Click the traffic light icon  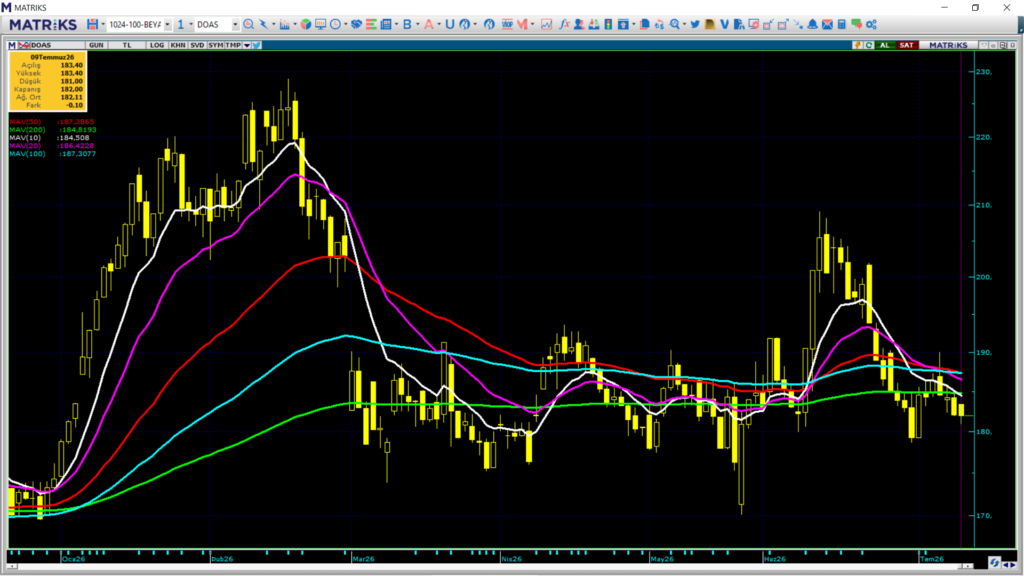coord(608,24)
